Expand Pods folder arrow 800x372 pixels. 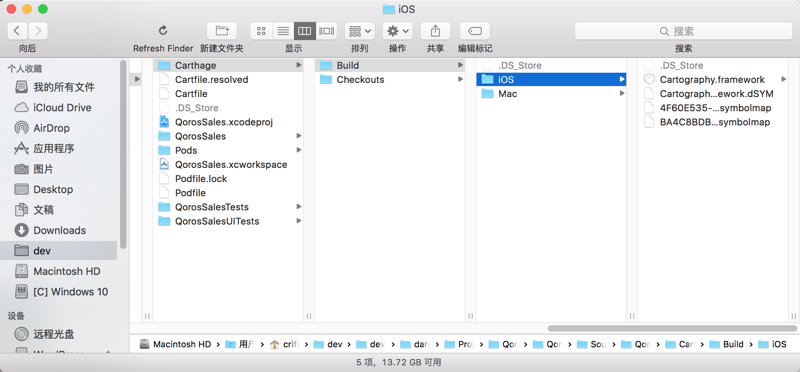(298, 151)
